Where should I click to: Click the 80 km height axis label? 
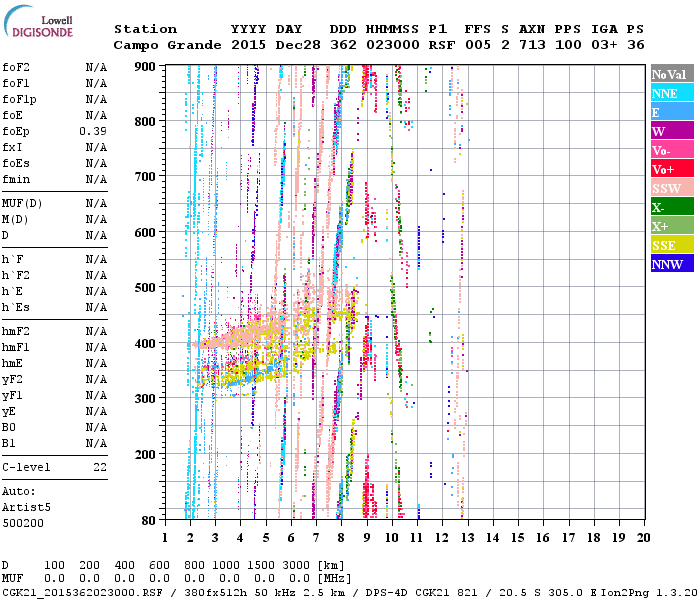(149, 521)
